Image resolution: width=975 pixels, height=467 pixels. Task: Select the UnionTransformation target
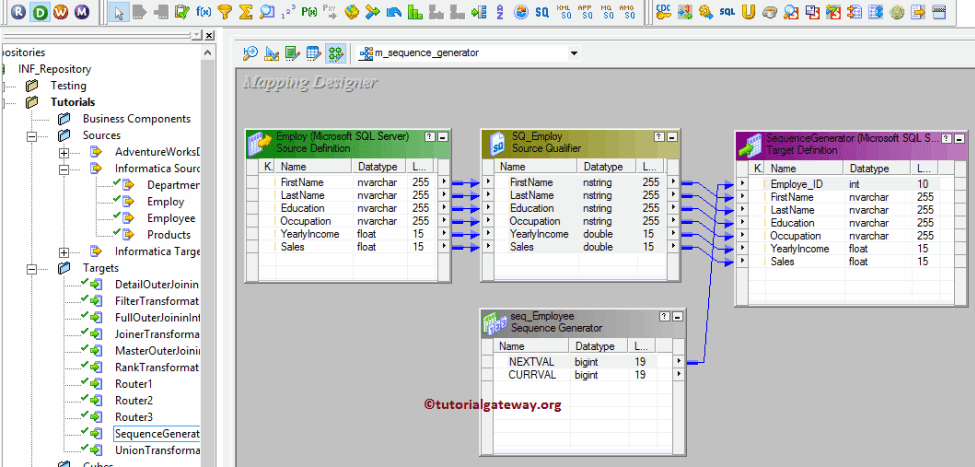coord(157,450)
